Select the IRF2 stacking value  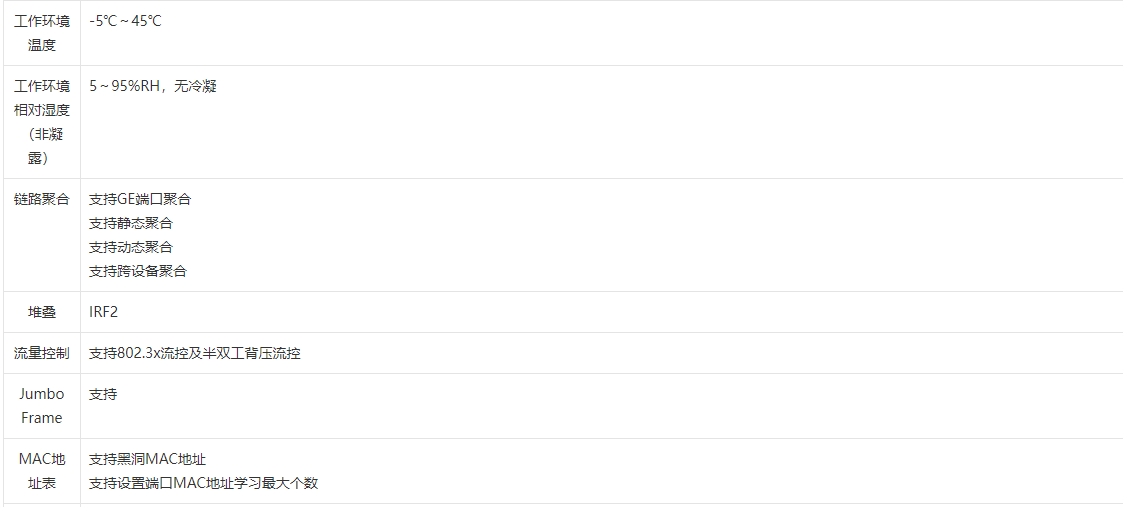pos(103,312)
